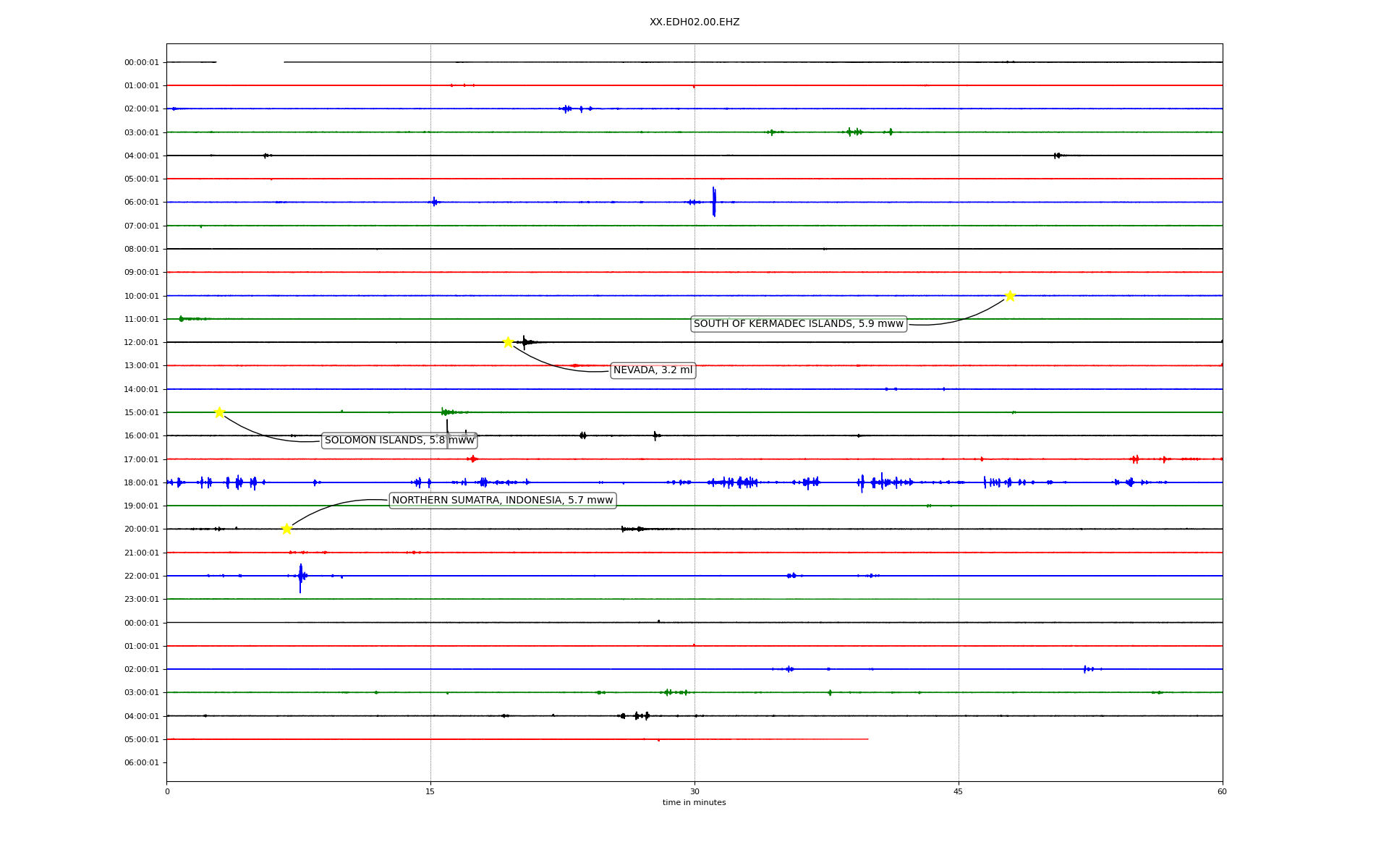Click the 30 tick on the x-axis
The image size is (1389, 868).
coord(694,791)
